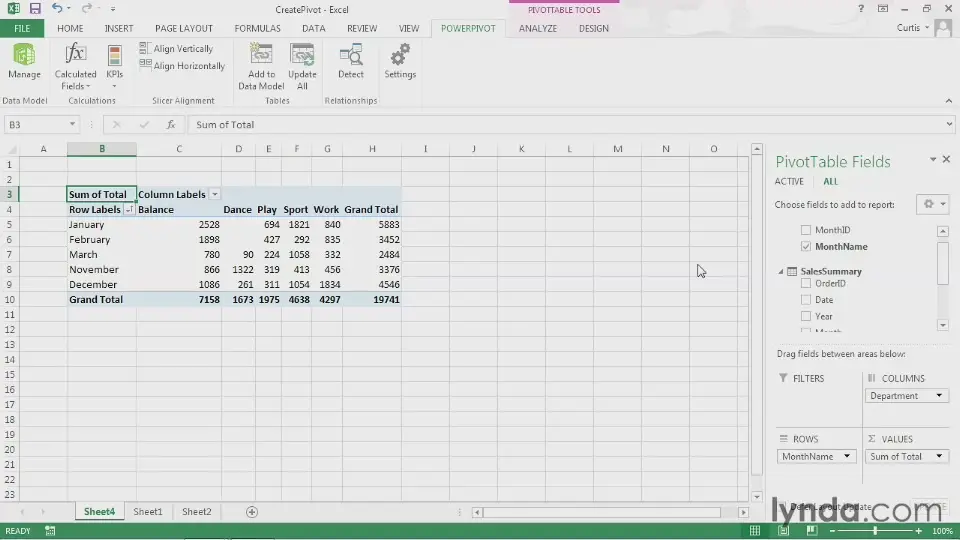Collapse the ribbon
Viewport: 960px width, 540px height.
(948, 101)
